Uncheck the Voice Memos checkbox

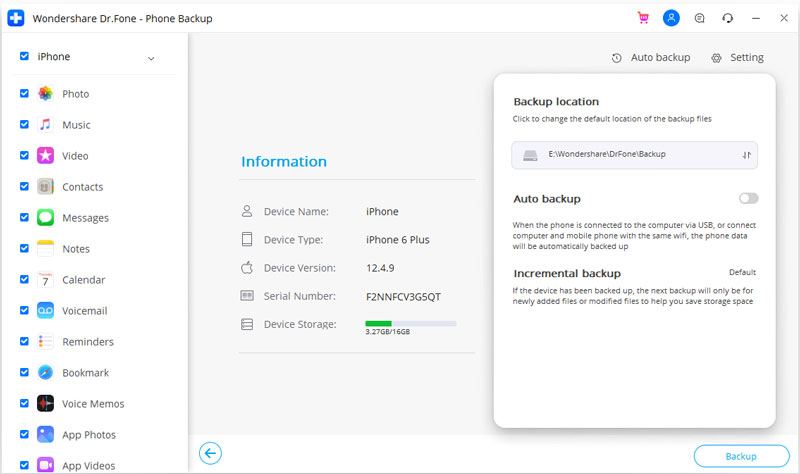pos(24,403)
